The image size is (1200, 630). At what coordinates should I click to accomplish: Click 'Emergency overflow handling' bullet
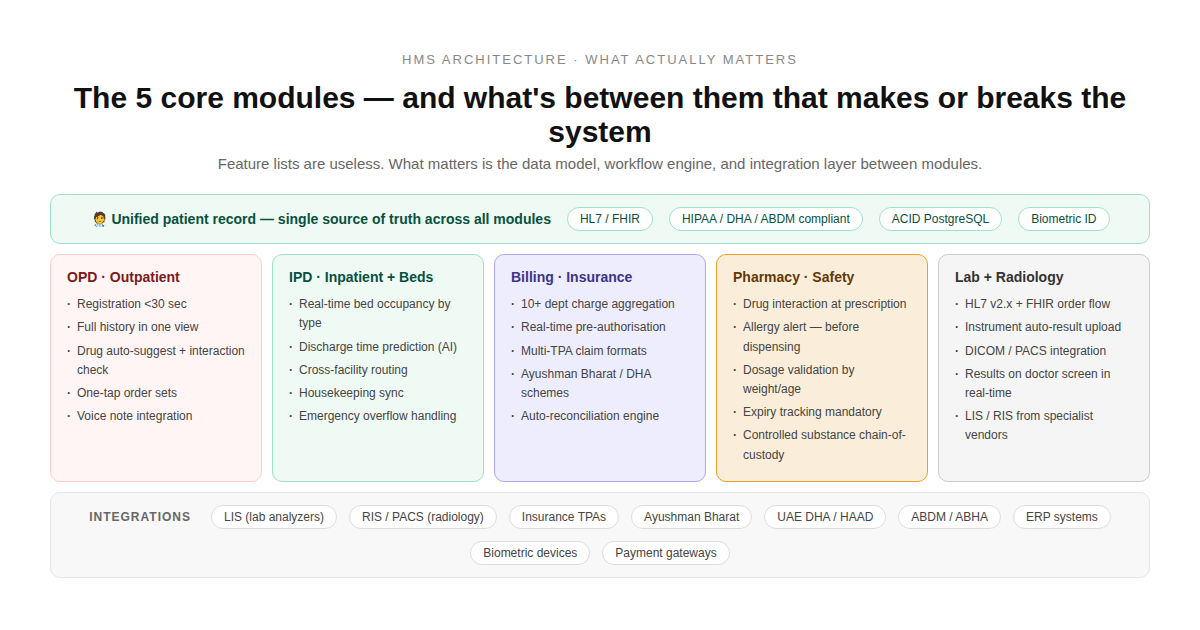pos(378,416)
